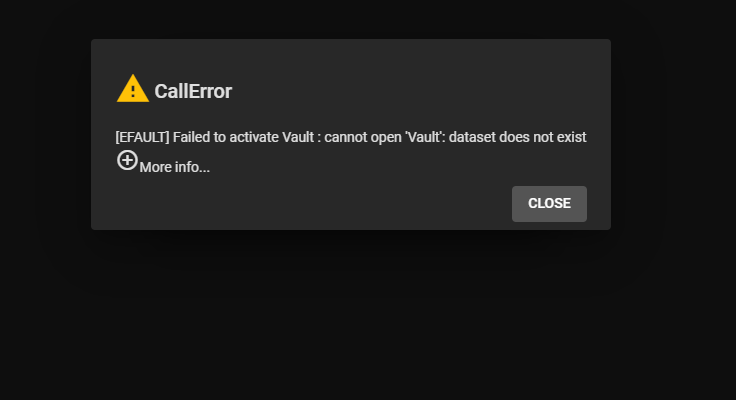Click the 'dataset does not exist' message
Viewport: 736px width, 400px height.
517,137
